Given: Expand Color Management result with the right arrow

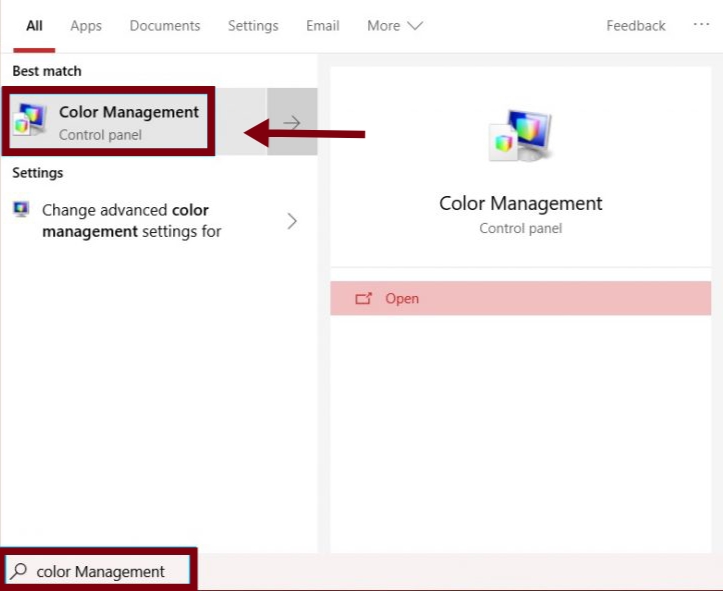Looking at the screenshot, I should (292, 122).
